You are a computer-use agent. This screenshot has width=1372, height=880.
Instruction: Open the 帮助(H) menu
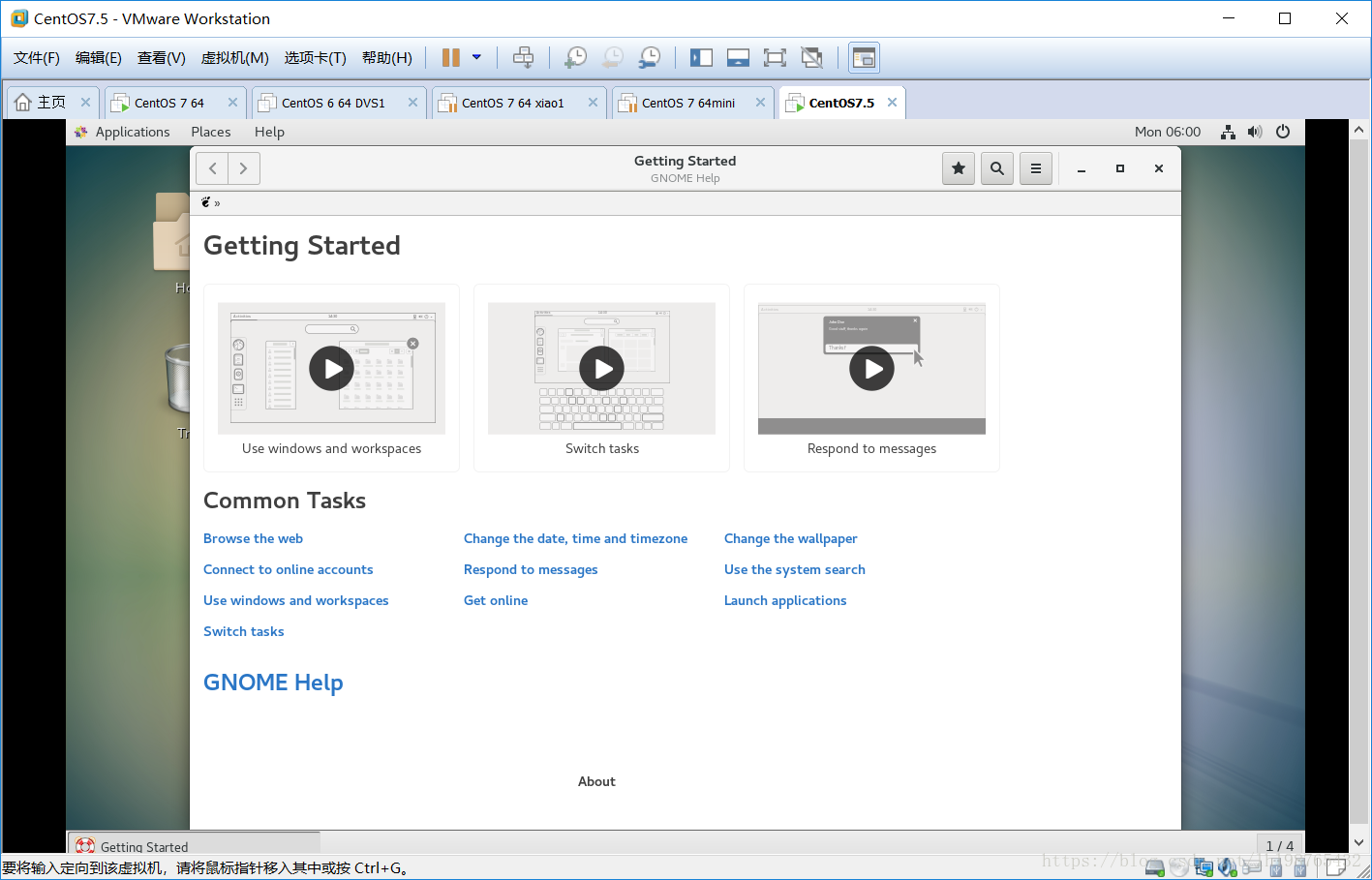(387, 58)
